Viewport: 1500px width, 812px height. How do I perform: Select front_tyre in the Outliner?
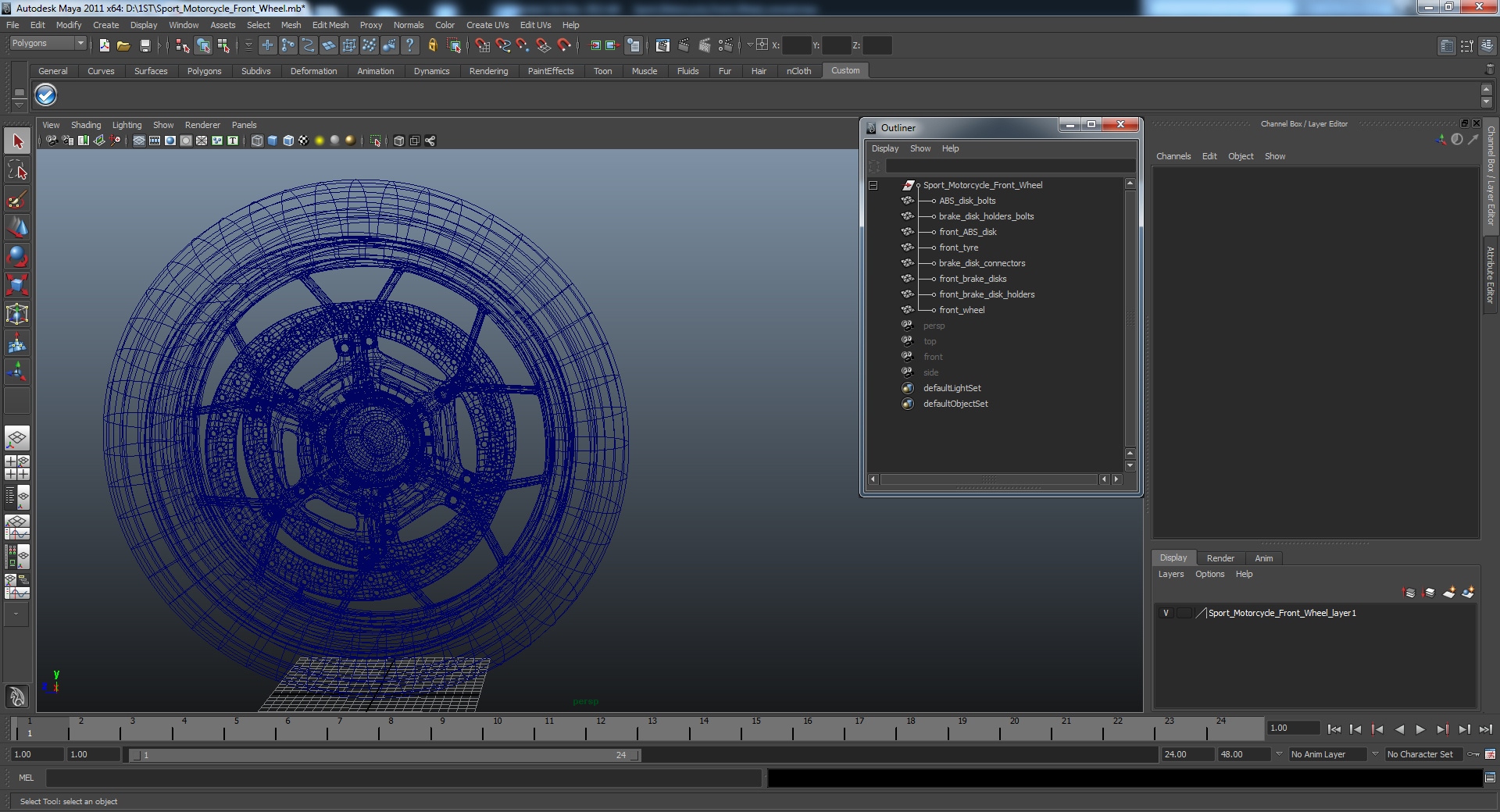tap(959, 248)
